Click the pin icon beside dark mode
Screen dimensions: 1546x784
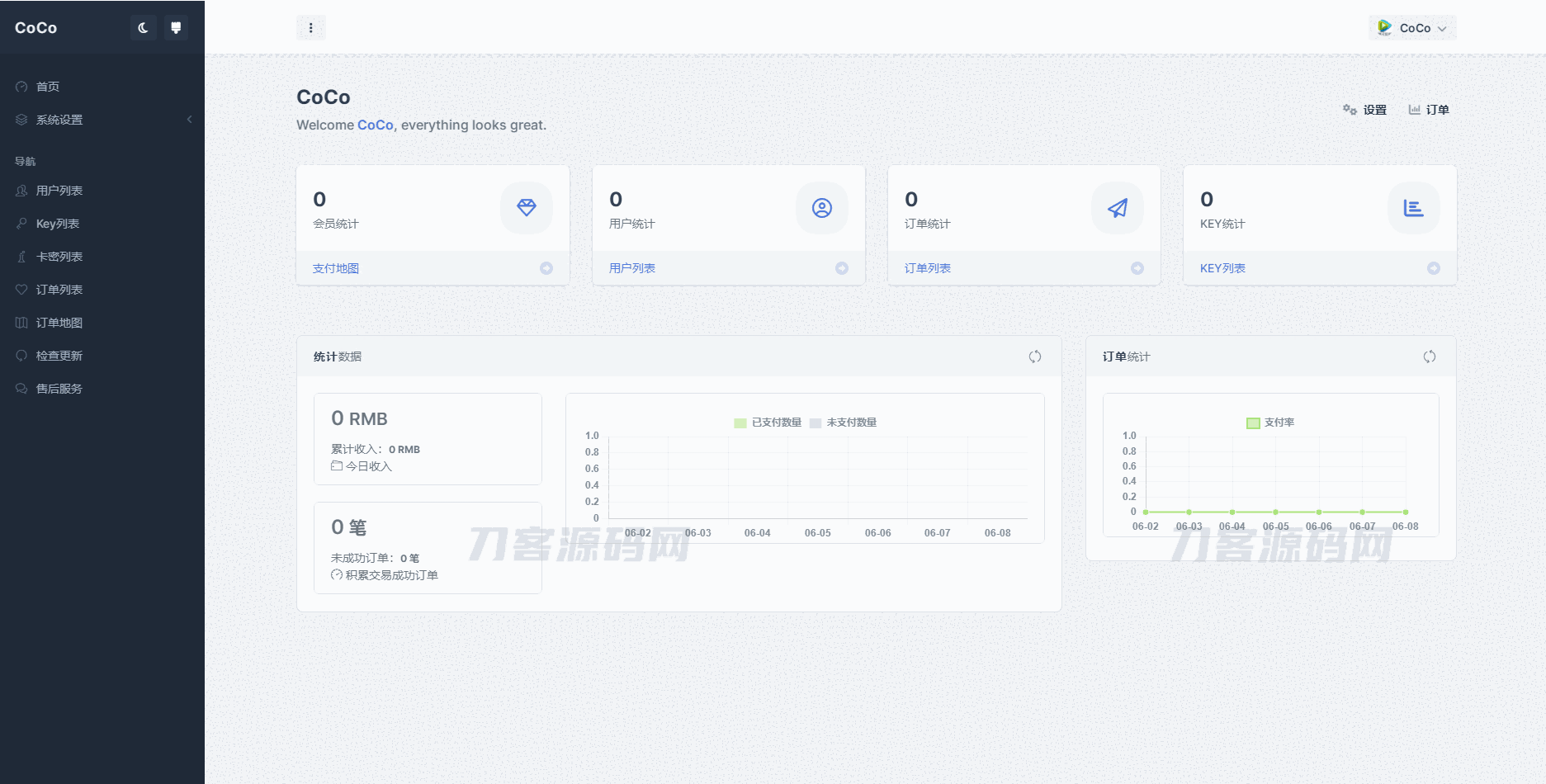[x=176, y=28]
